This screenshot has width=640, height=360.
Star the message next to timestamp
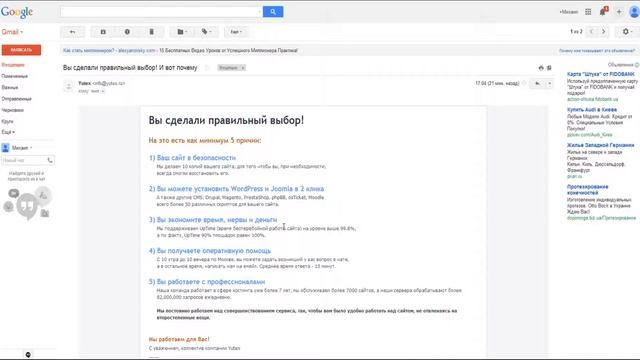(x=524, y=83)
